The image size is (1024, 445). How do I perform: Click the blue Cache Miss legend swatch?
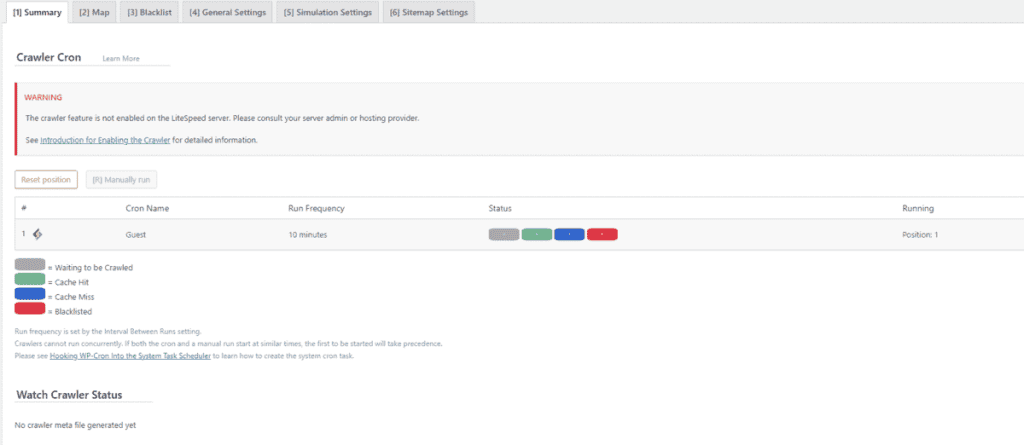(x=29, y=294)
